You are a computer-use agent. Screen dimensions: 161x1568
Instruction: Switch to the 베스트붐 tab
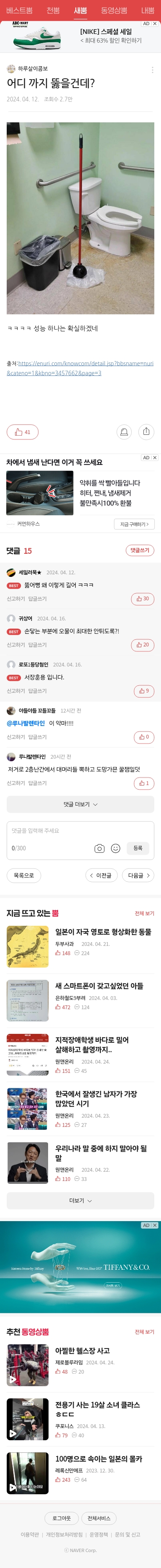pyautogui.click(x=19, y=10)
